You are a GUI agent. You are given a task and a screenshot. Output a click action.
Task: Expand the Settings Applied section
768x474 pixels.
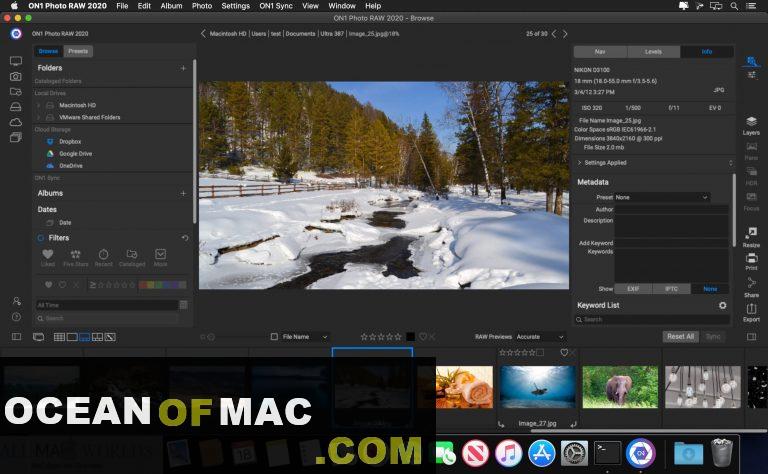point(579,163)
